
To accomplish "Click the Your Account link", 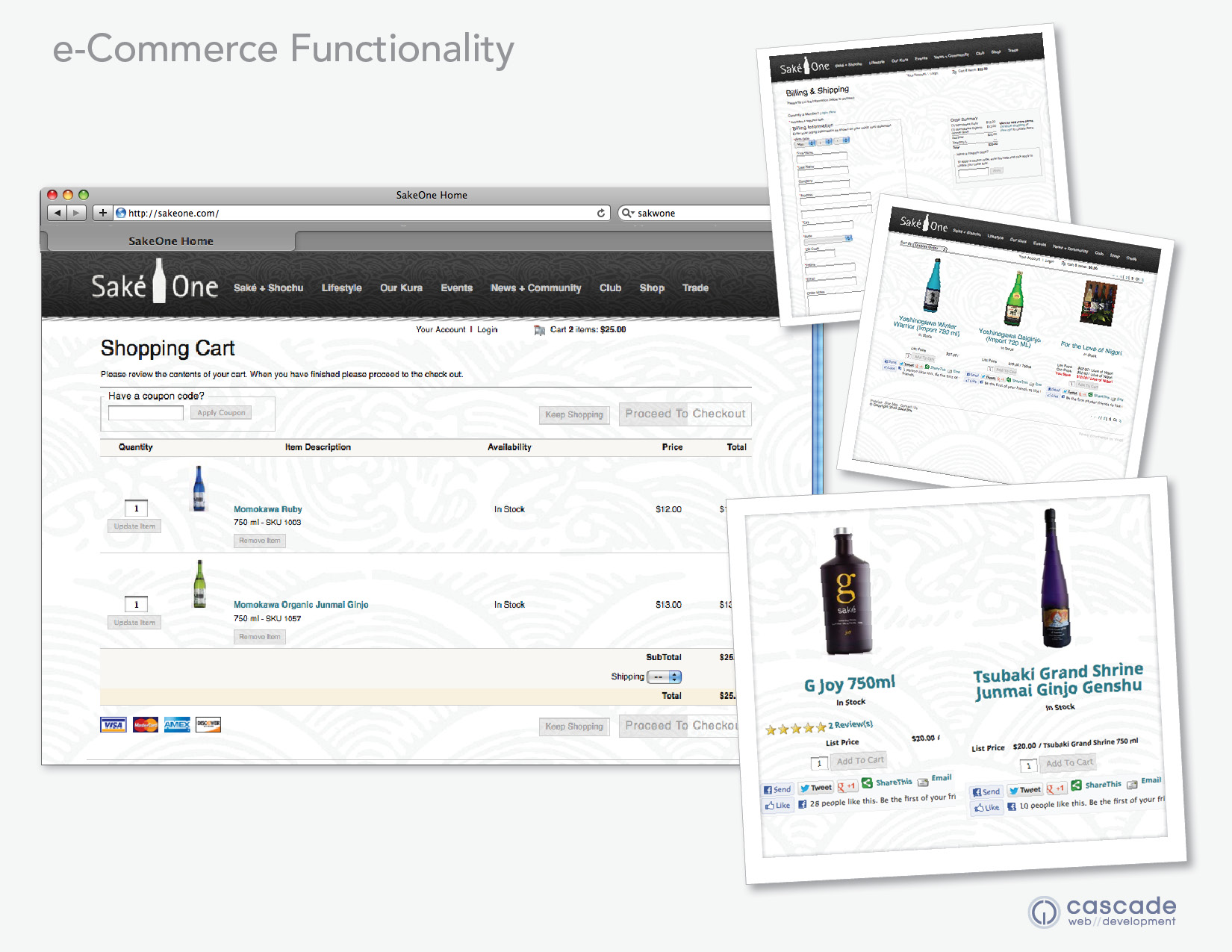I will pos(441,329).
